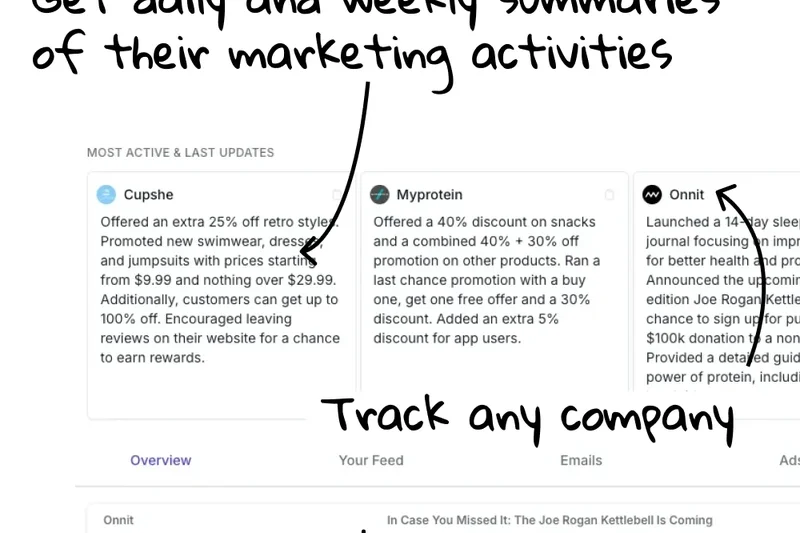800x533 pixels.
Task: Click the Myprotein logo icon
Action: coord(379,195)
